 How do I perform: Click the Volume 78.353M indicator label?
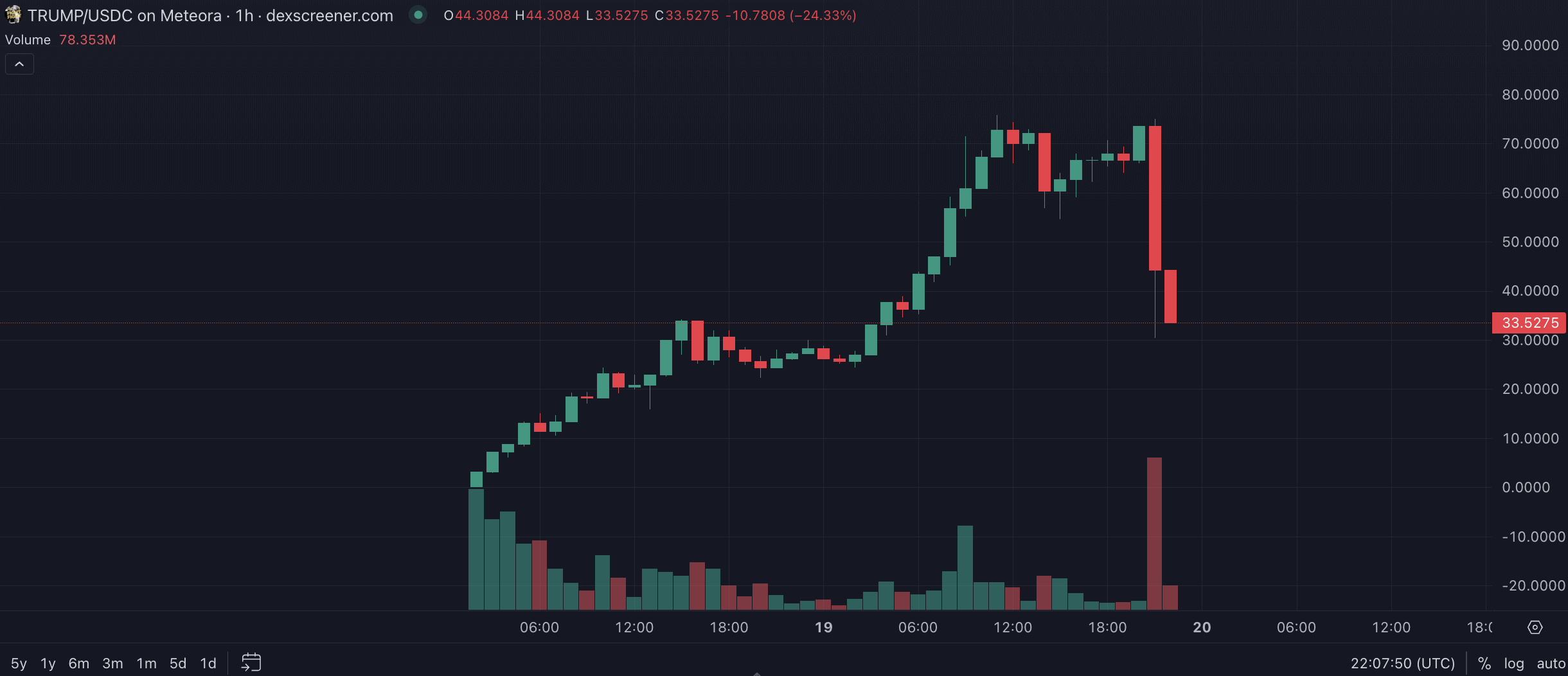[60, 40]
